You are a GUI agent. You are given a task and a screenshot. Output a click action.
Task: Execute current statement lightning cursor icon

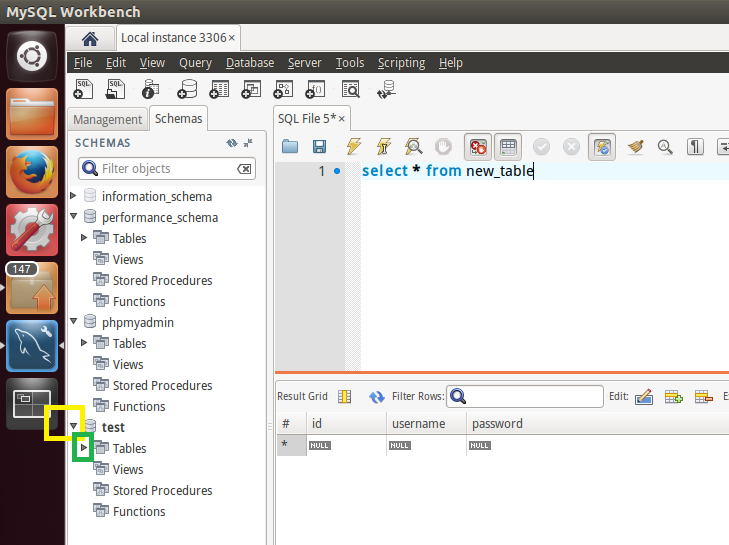click(384, 146)
